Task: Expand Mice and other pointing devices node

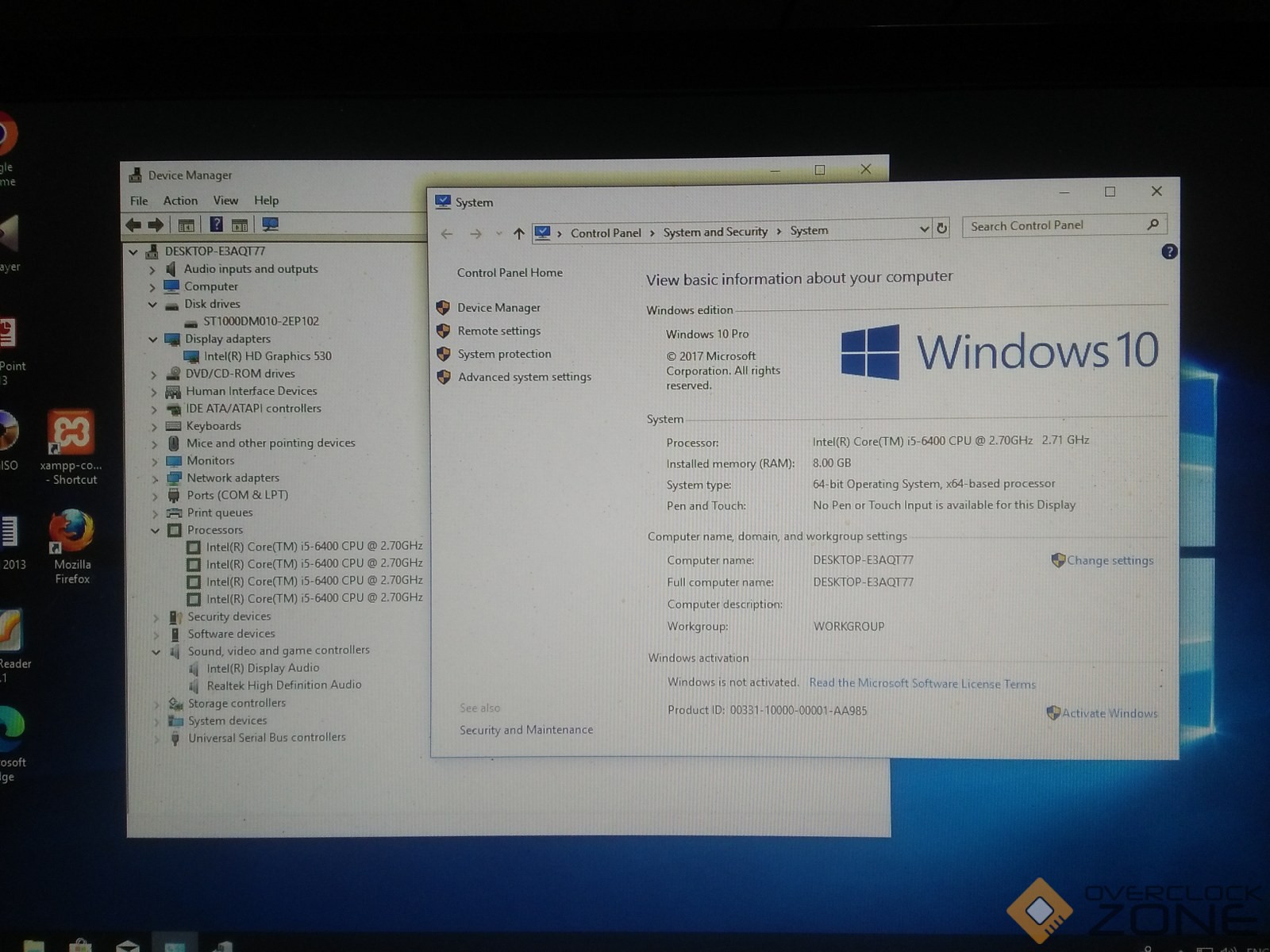Action: click(154, 444)
